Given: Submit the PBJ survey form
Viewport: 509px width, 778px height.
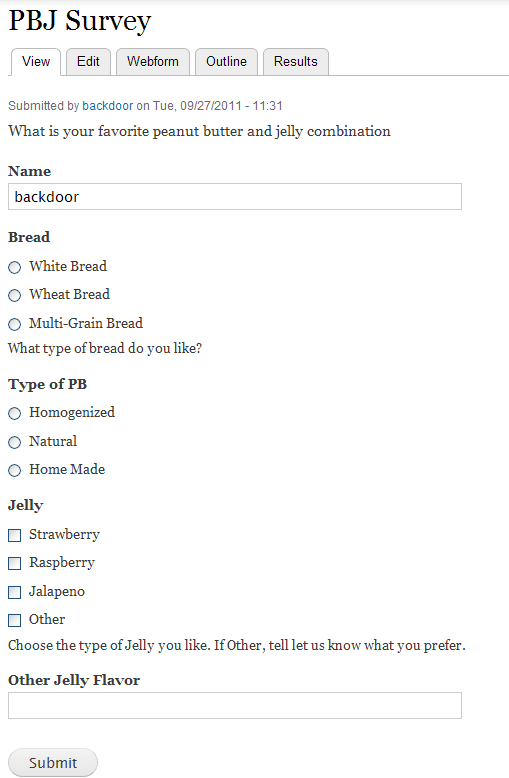Looking at the screenshot, I should (x=53, y=763).
